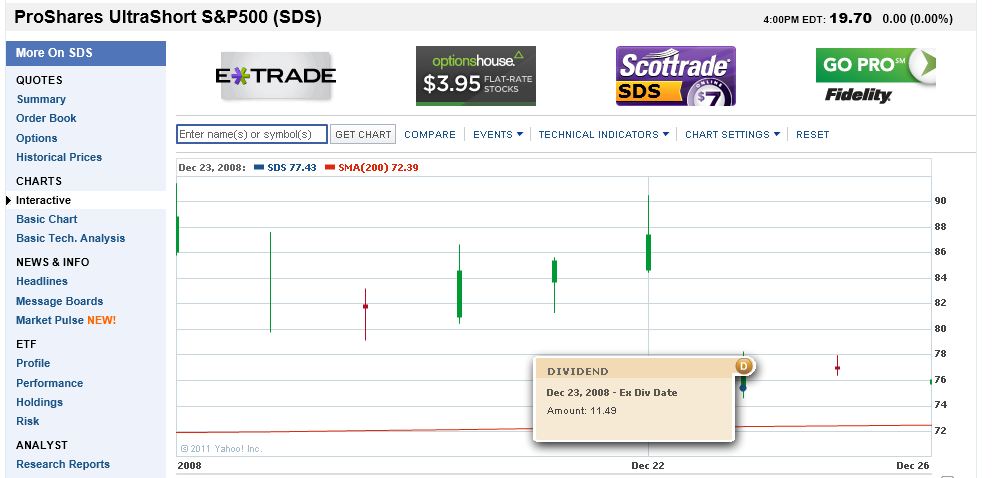Open the Order Book link

coord(46,118)
